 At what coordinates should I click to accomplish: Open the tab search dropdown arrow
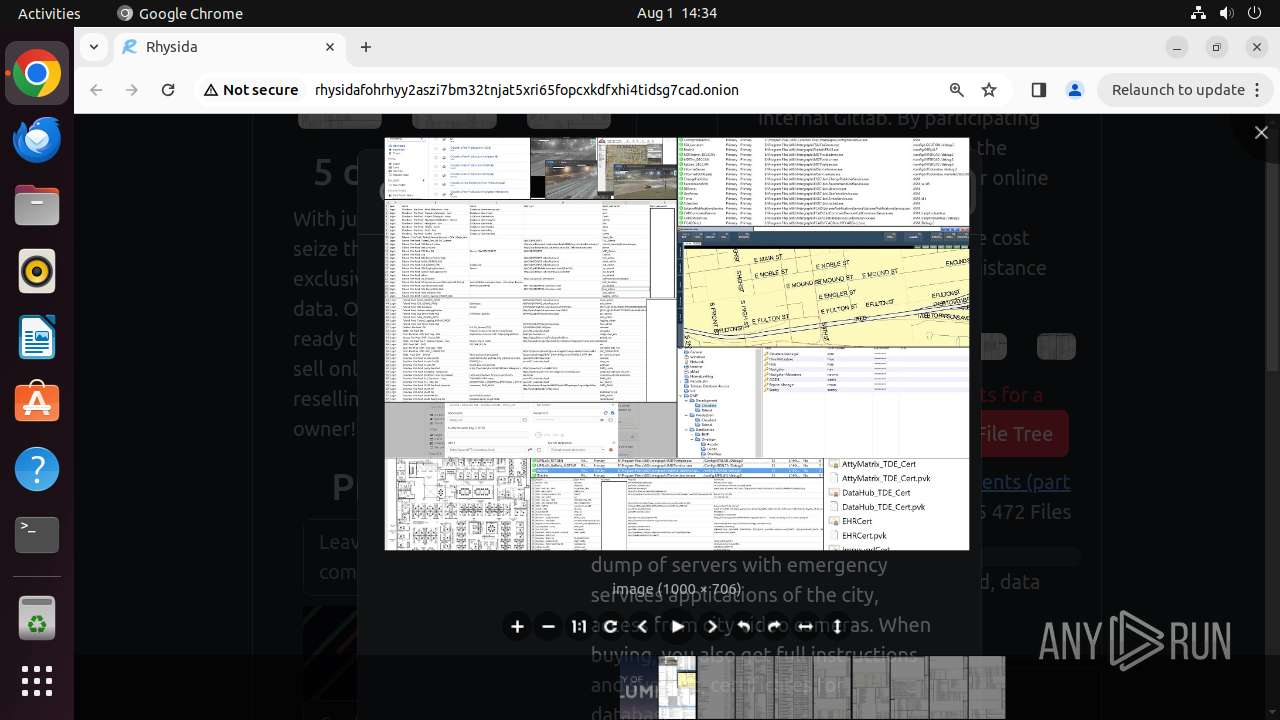(94, 47)
